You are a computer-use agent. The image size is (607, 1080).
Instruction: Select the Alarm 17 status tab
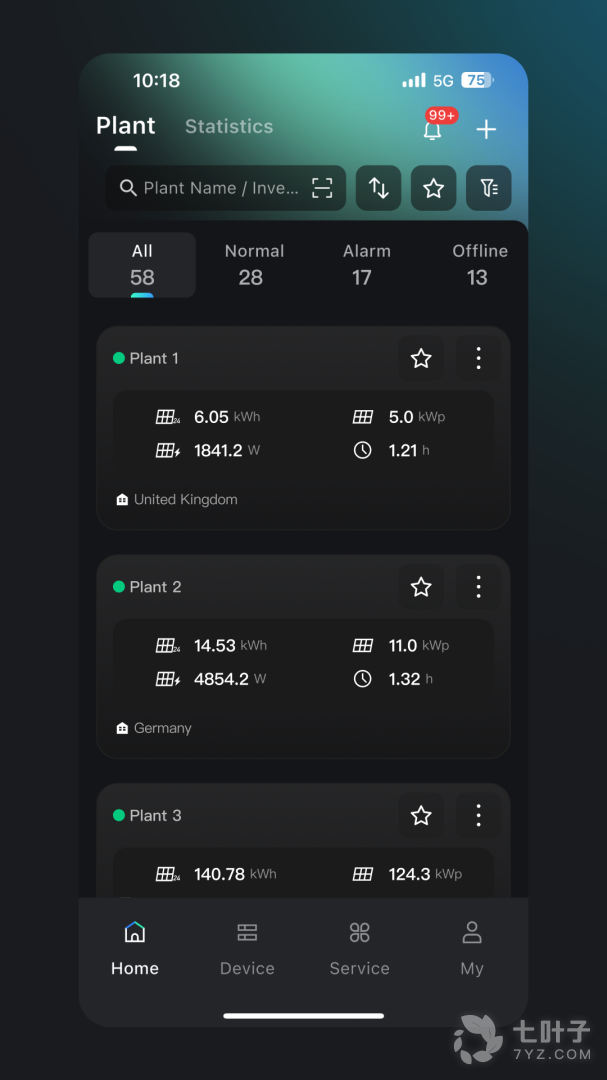pyautogui.click(x=367, y=264)
